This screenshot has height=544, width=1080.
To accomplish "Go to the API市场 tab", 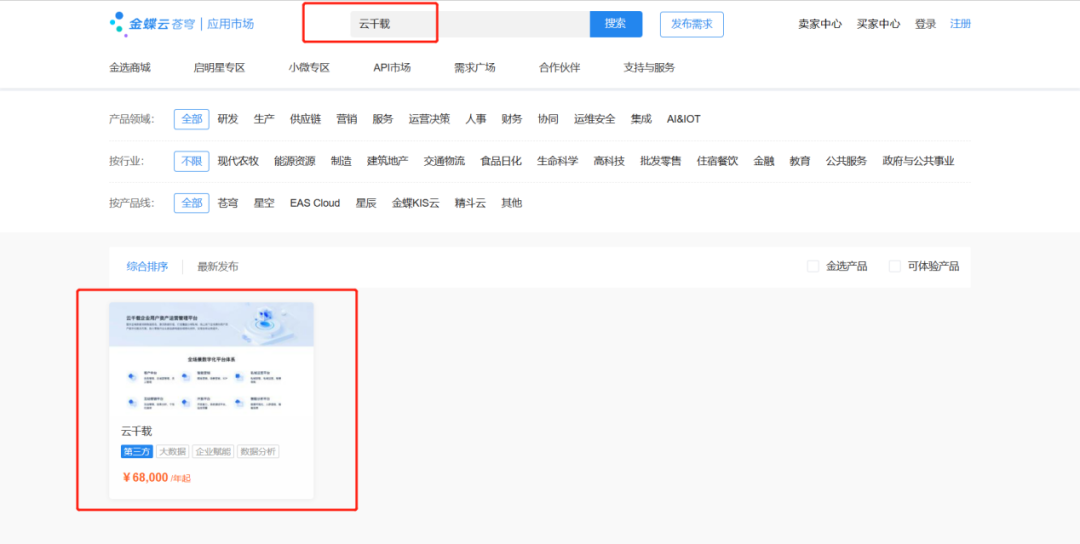I will point(392,68).
